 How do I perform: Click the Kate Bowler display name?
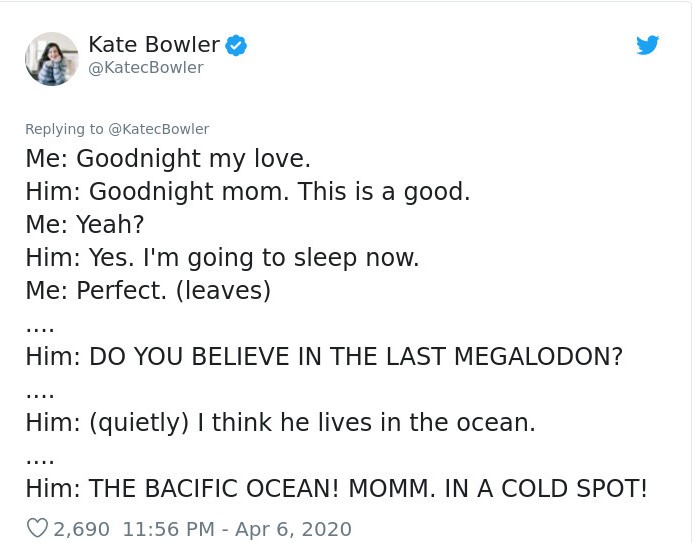(153, 45)
